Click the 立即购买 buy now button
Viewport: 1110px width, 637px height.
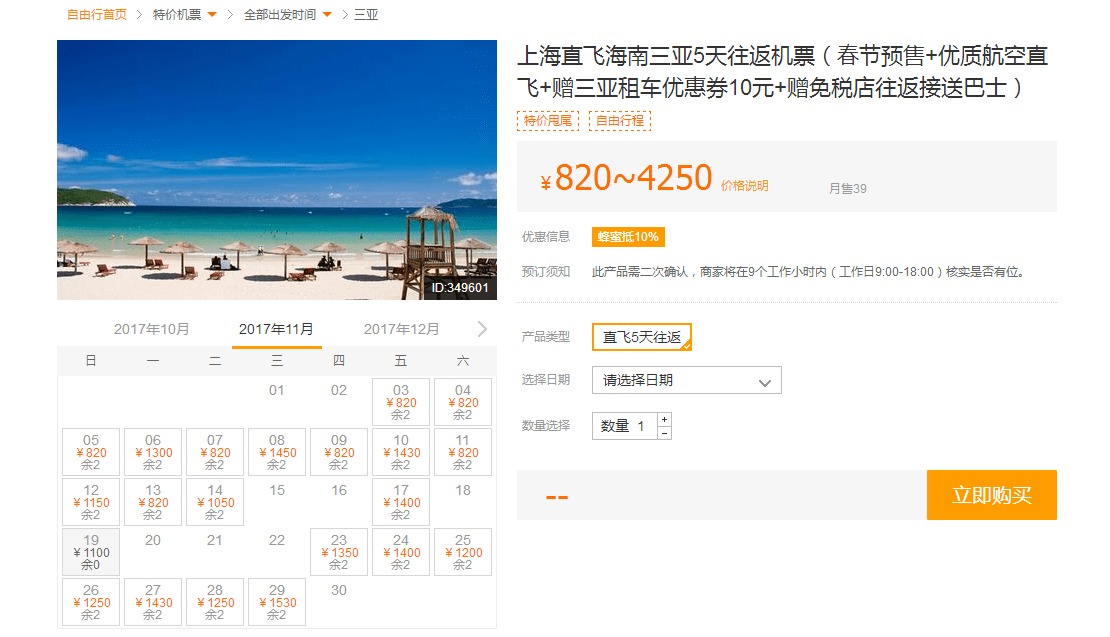pos(992,495)
